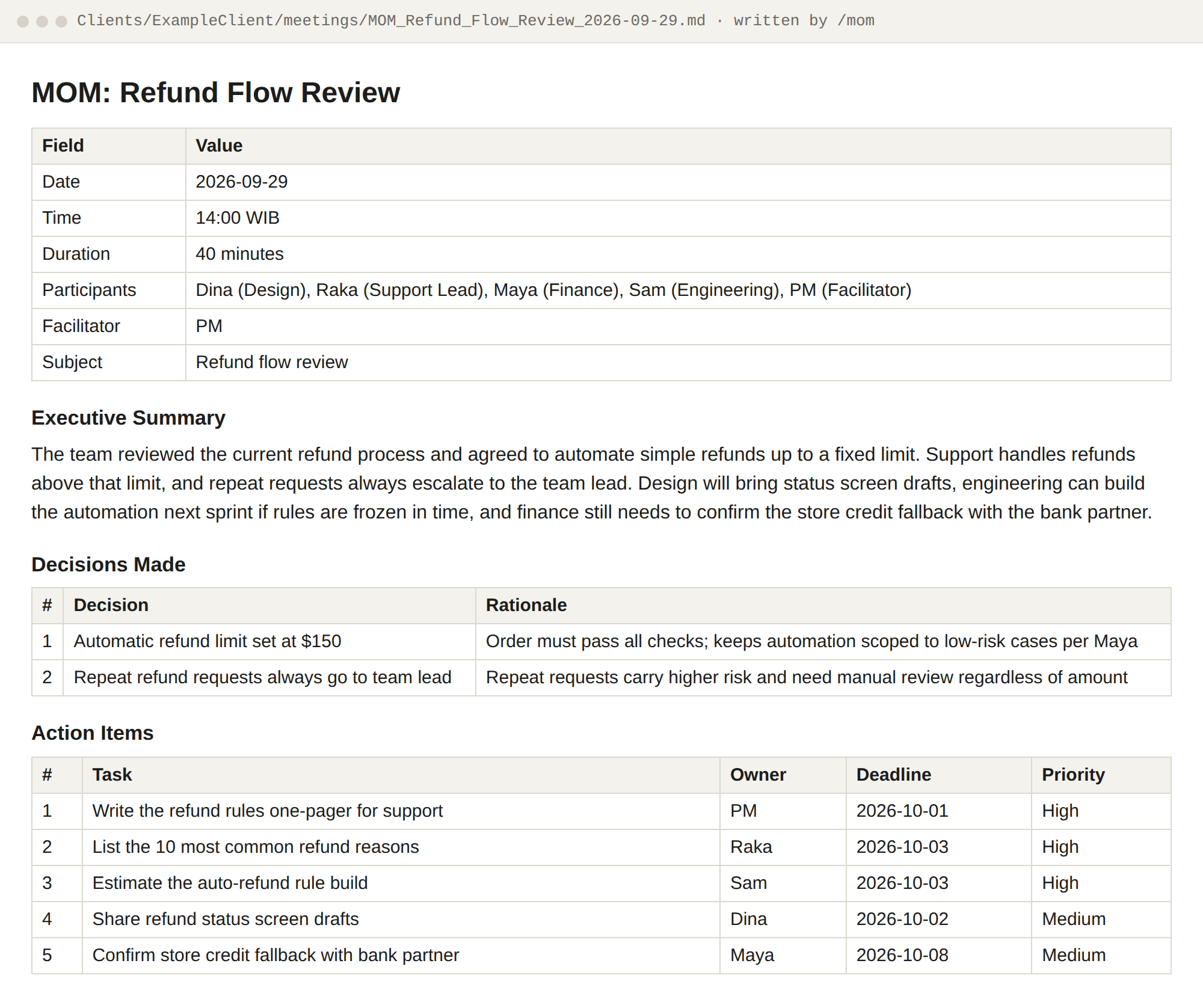Click the Decisions Made heading

click(x=108, y=564)
